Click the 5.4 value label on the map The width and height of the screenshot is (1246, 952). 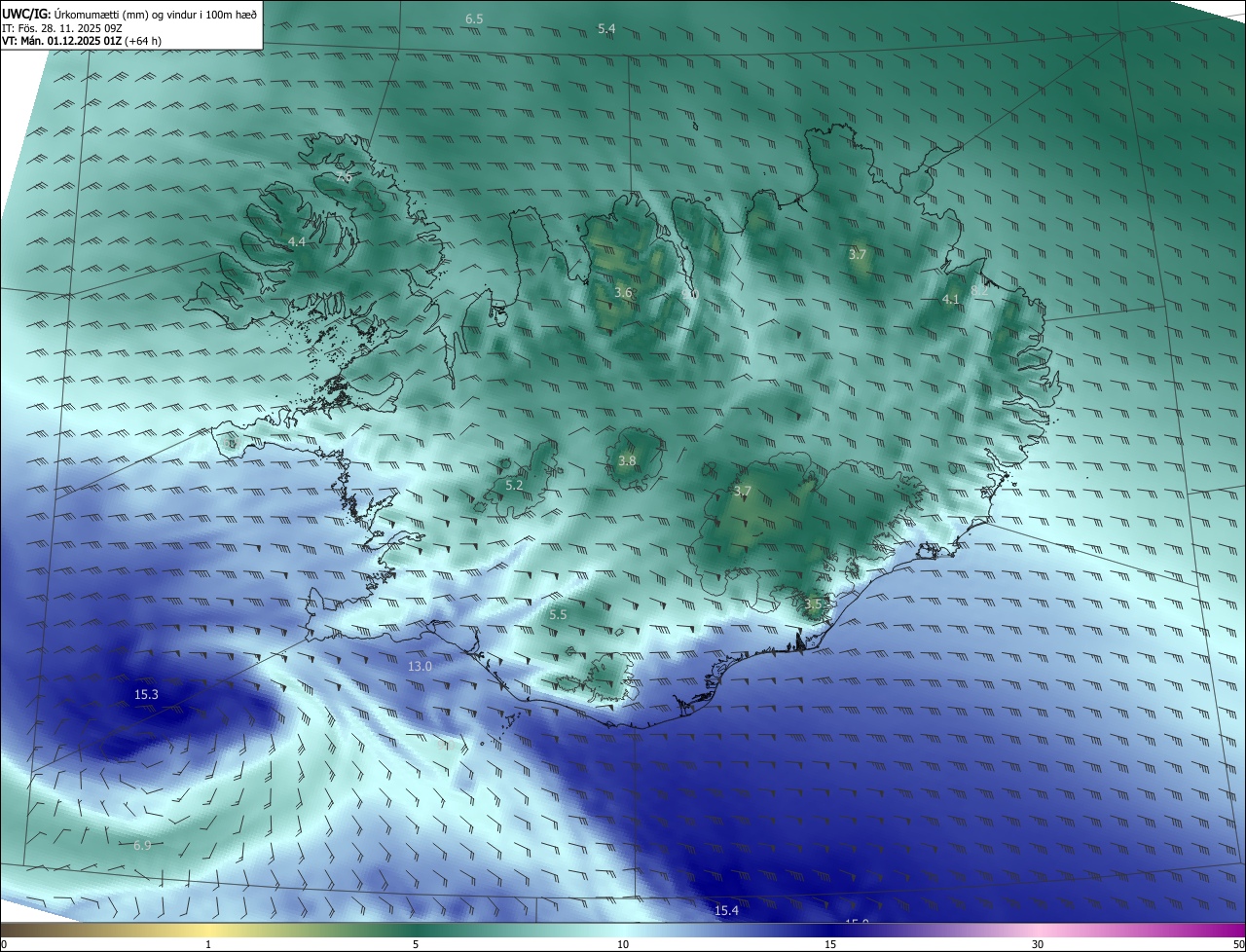[x=606, y=29]
